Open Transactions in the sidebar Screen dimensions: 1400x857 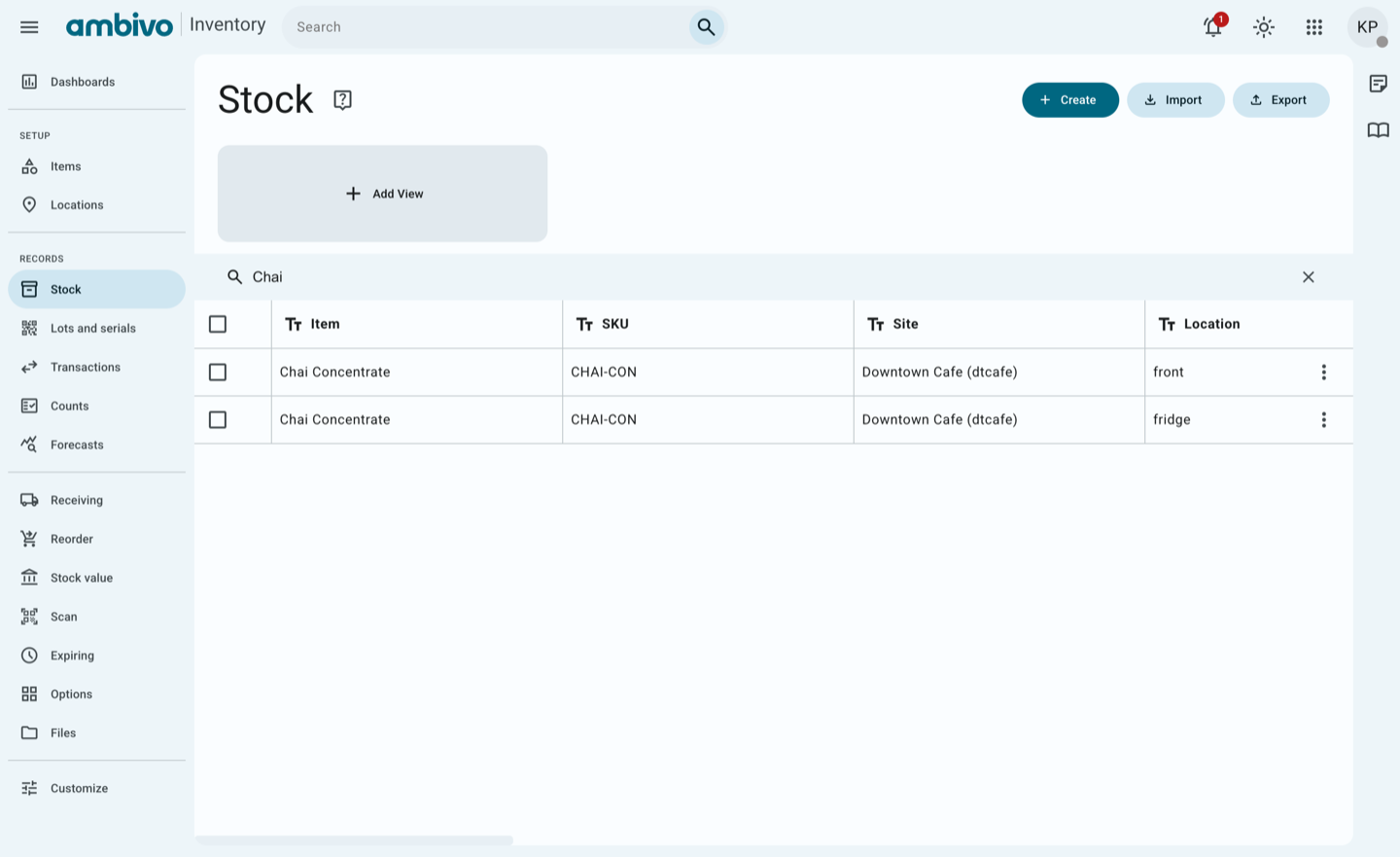96,368
